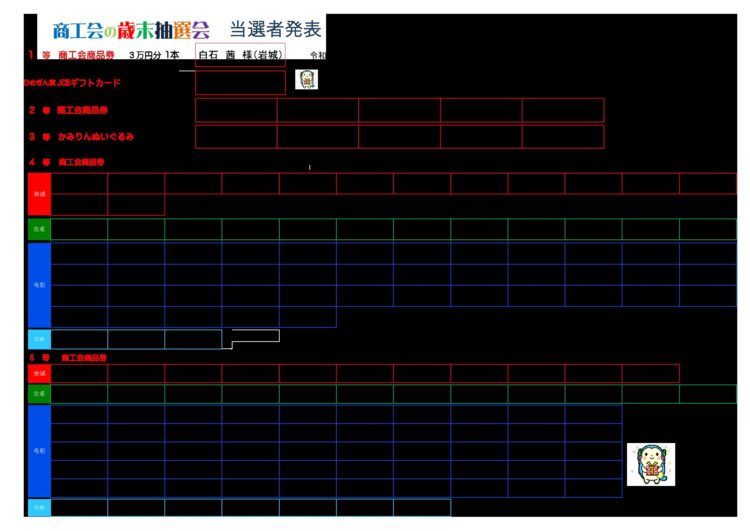Screen dimensions: 750x531
Task: Select the green 生名 label in the 4等 section
Action: [x=39, y=229]
